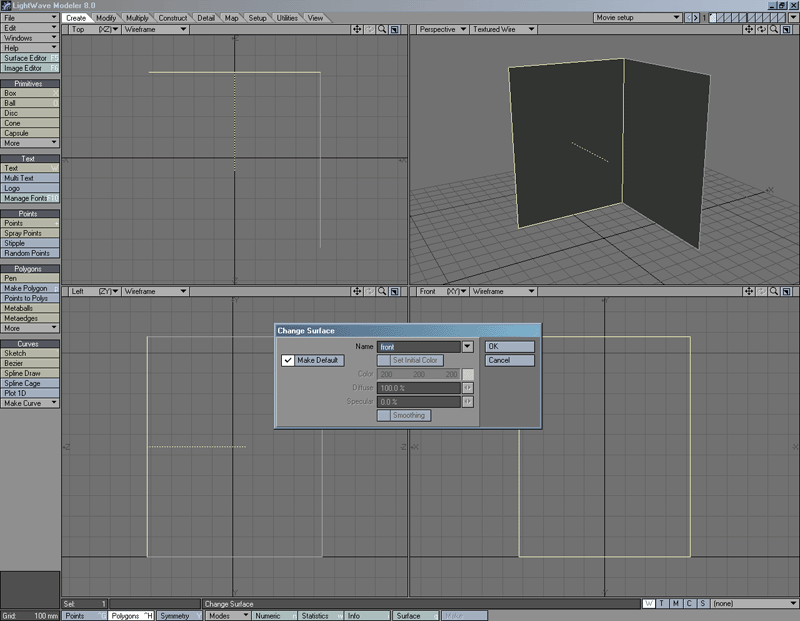Screen dimensions: 800x621
Task: Select the pan icon in the Perspective viewport
Action: 749,31
